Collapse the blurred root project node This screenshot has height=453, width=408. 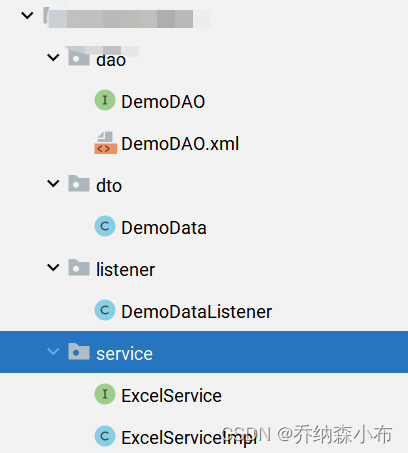27,15
